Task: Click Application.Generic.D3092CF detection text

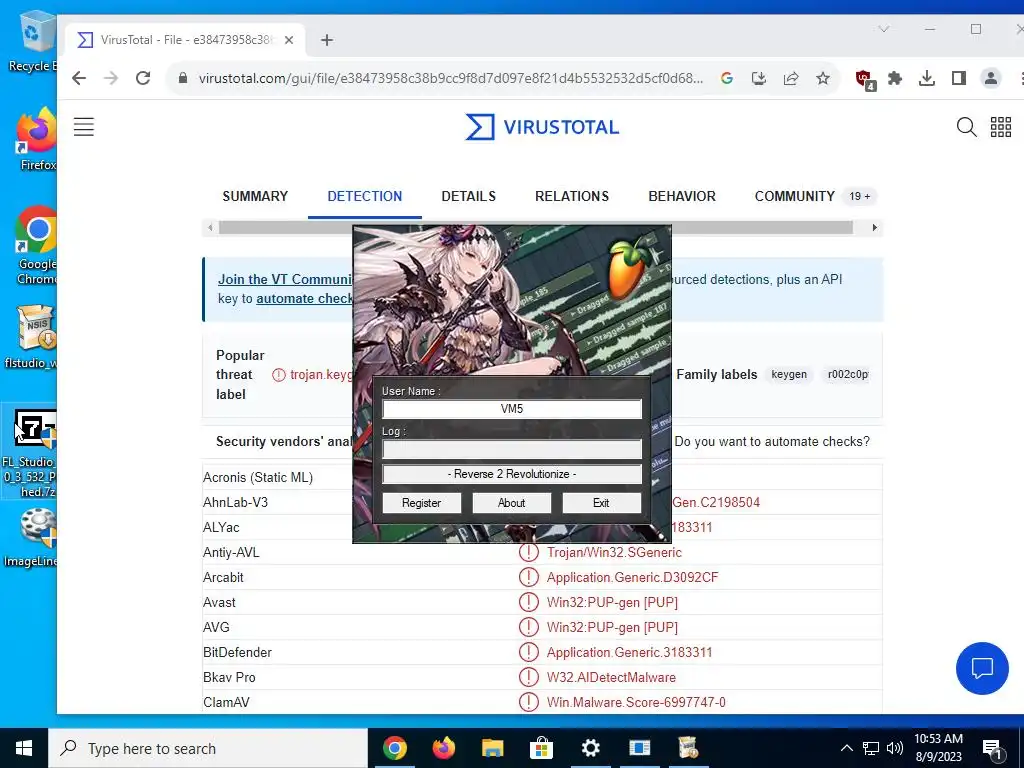Action: (x=632, y=577)
